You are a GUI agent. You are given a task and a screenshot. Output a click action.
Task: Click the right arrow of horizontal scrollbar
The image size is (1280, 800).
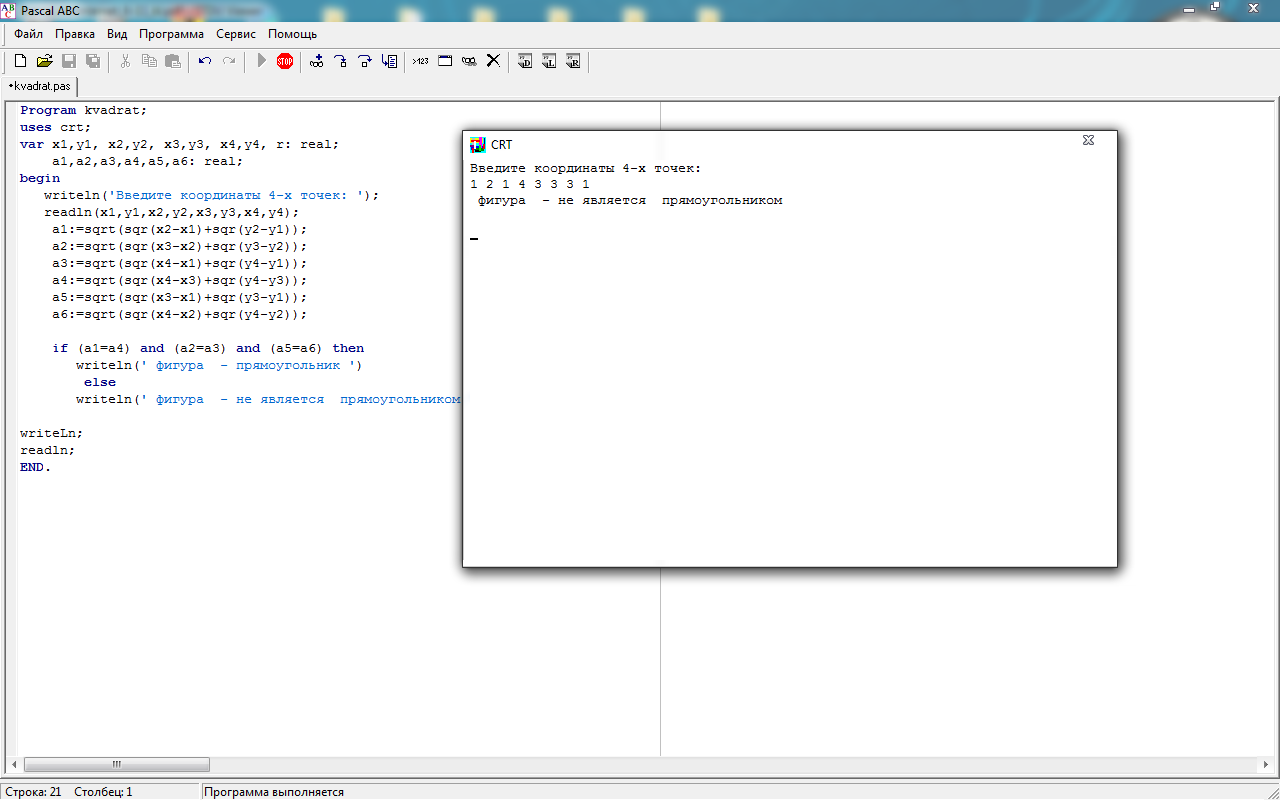tap(1266, 764)
